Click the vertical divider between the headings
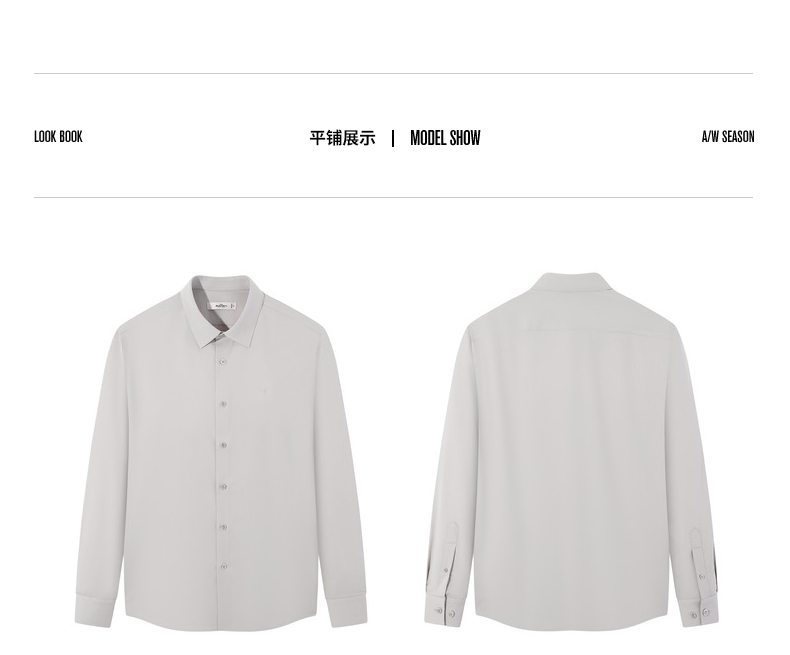 click(393, 138)
